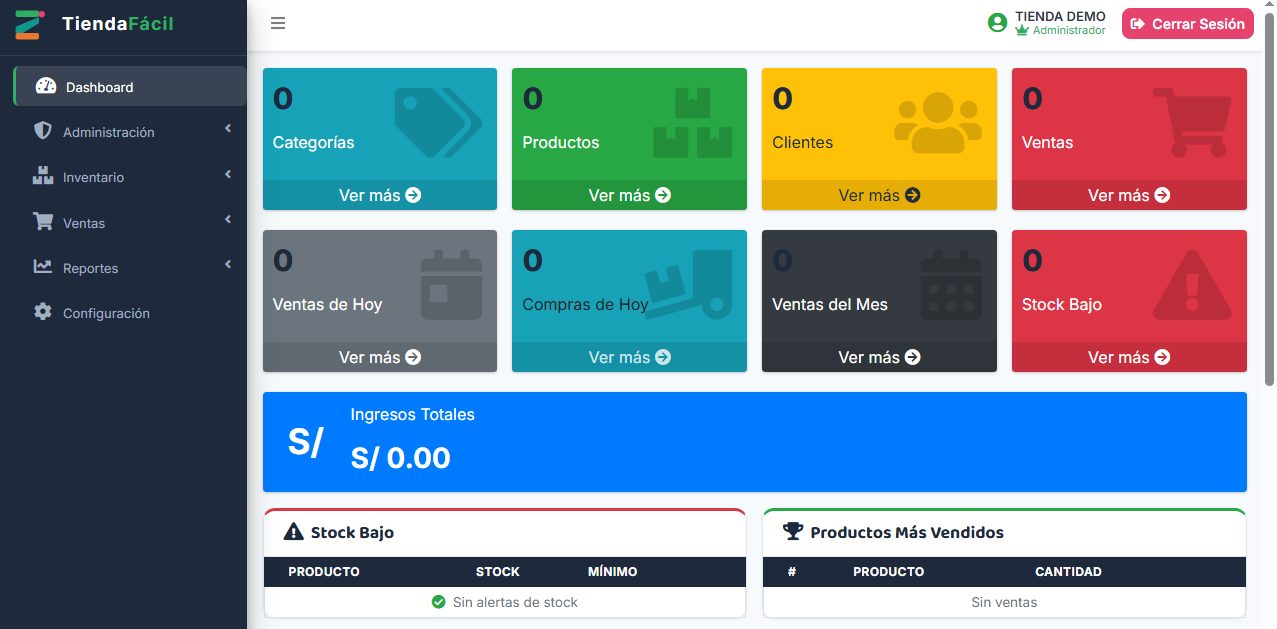1277x629 pixels.
Task: Click the dolly cart icon in the Compras de Hoy card
Action: 689,284
